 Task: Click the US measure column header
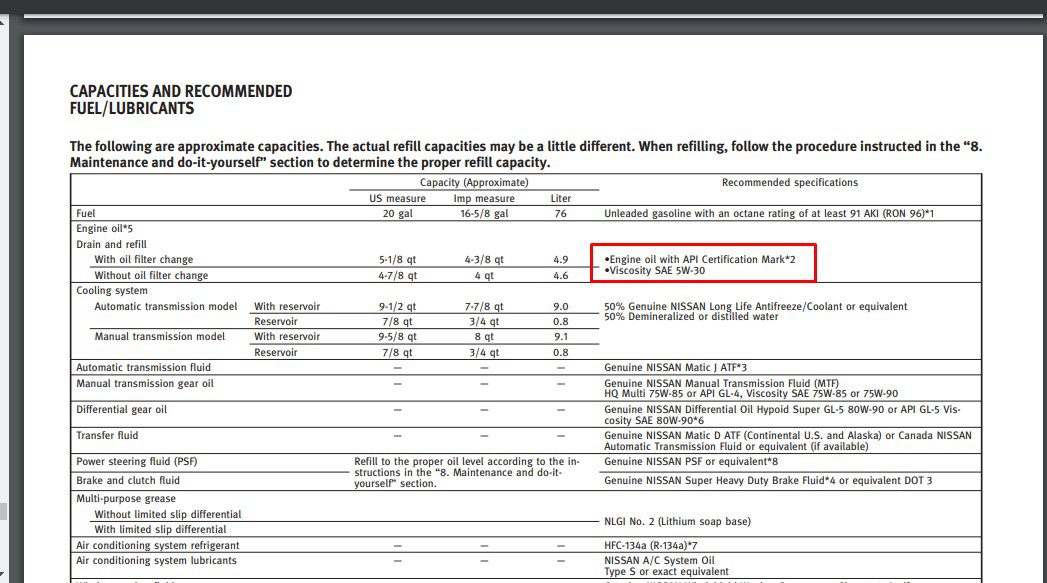click(x=397, y=198)
